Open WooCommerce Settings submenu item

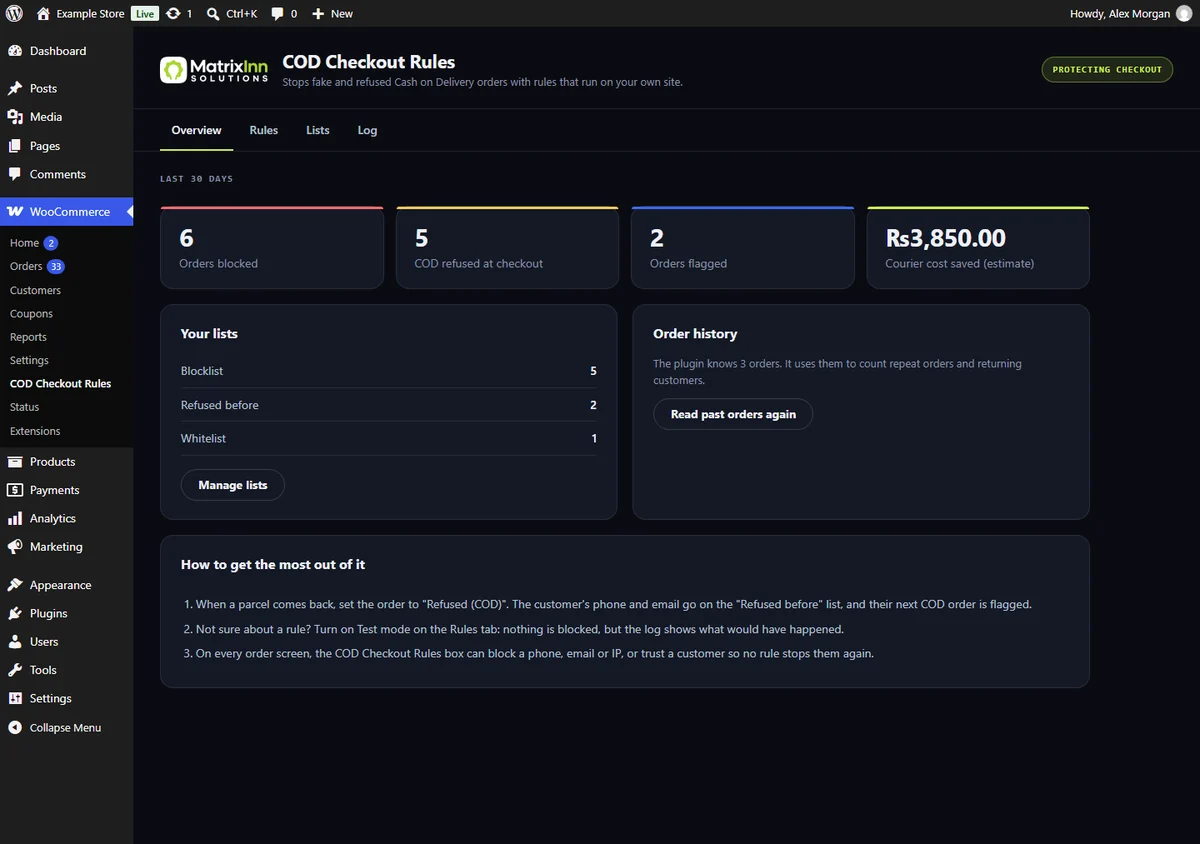(x=29, y=360)
